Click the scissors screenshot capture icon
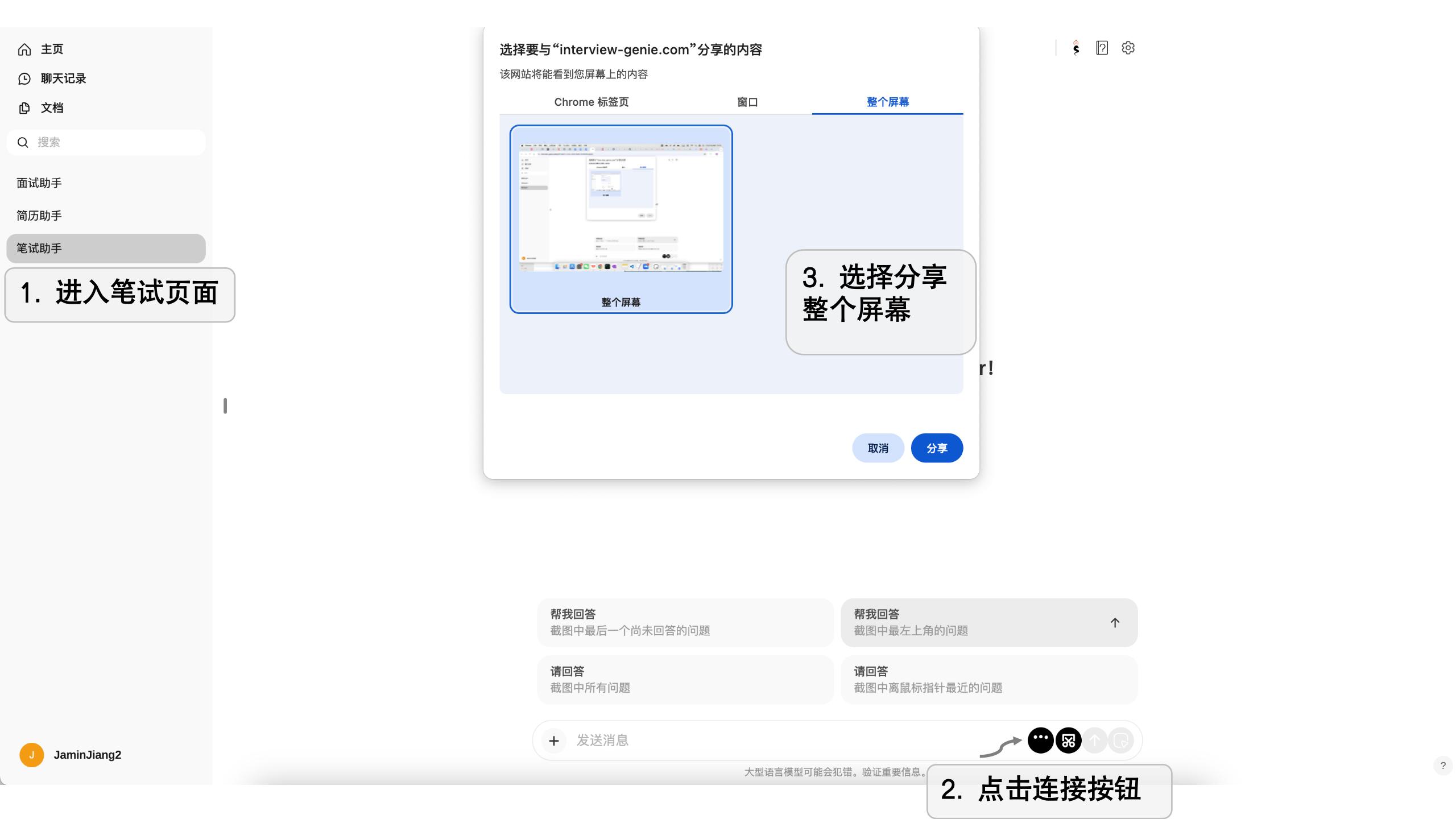This screenshot has width=1456, height=819. pos(1068,741)
